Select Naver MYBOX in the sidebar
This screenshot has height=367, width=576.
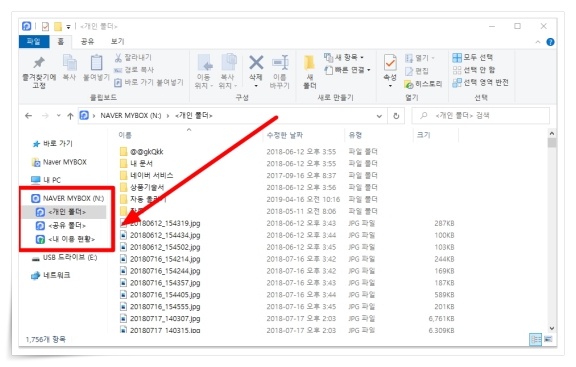[60, 162]
